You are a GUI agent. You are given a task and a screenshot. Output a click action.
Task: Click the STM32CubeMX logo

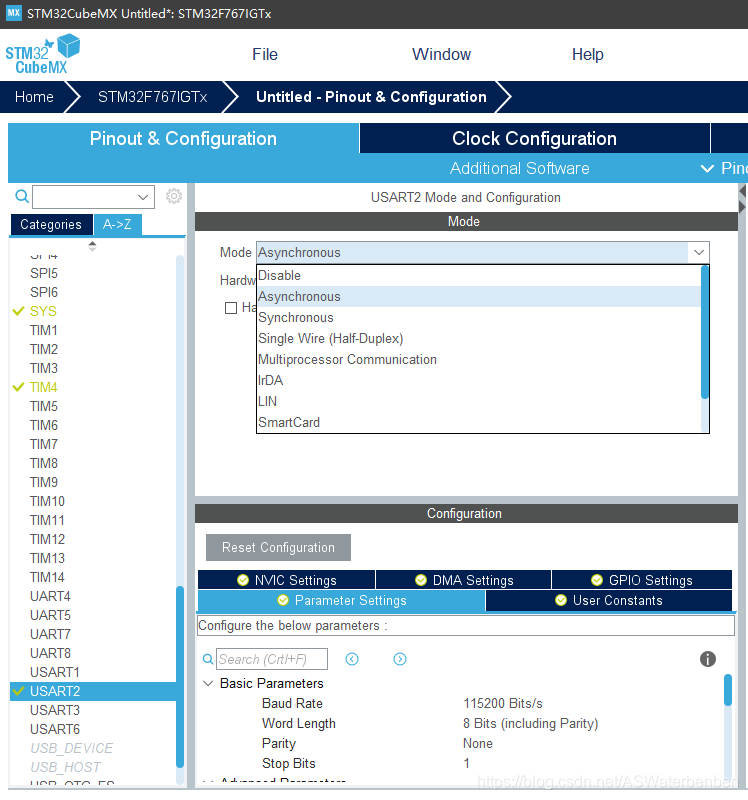(43, 55)
